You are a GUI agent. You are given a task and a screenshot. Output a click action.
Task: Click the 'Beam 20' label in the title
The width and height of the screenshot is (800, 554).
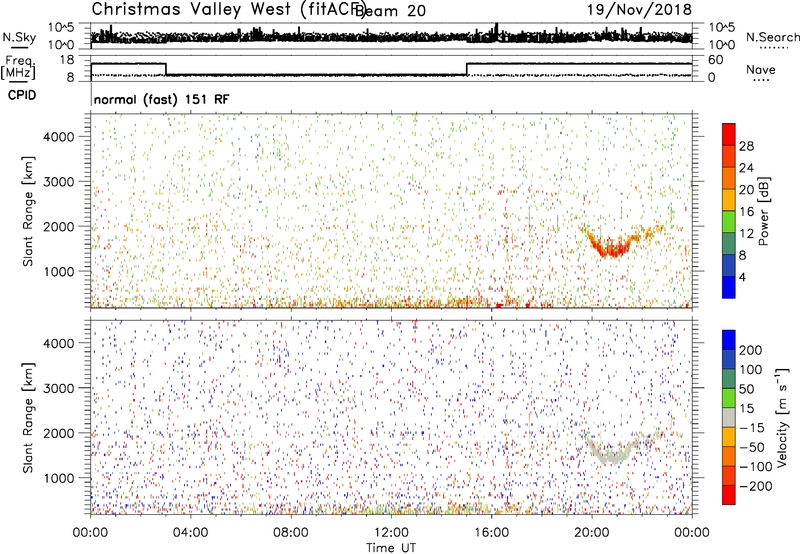tap(390, 11)
